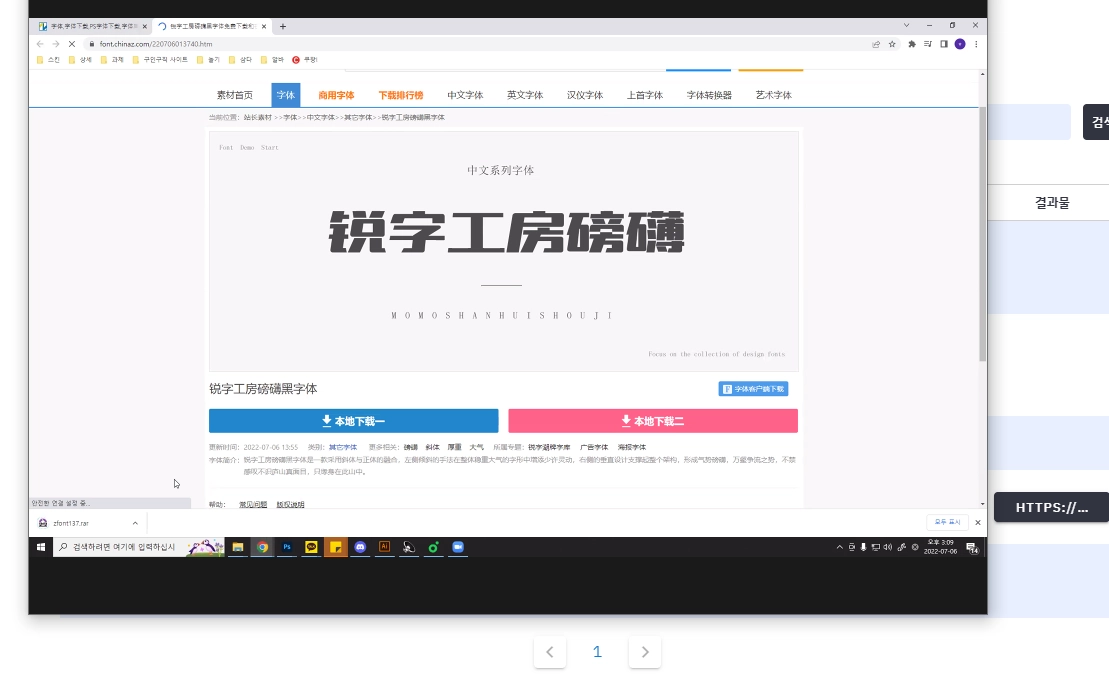Open the 常见问题 help link
Viewport: 1109px width, 681px height.
(253, 504)
